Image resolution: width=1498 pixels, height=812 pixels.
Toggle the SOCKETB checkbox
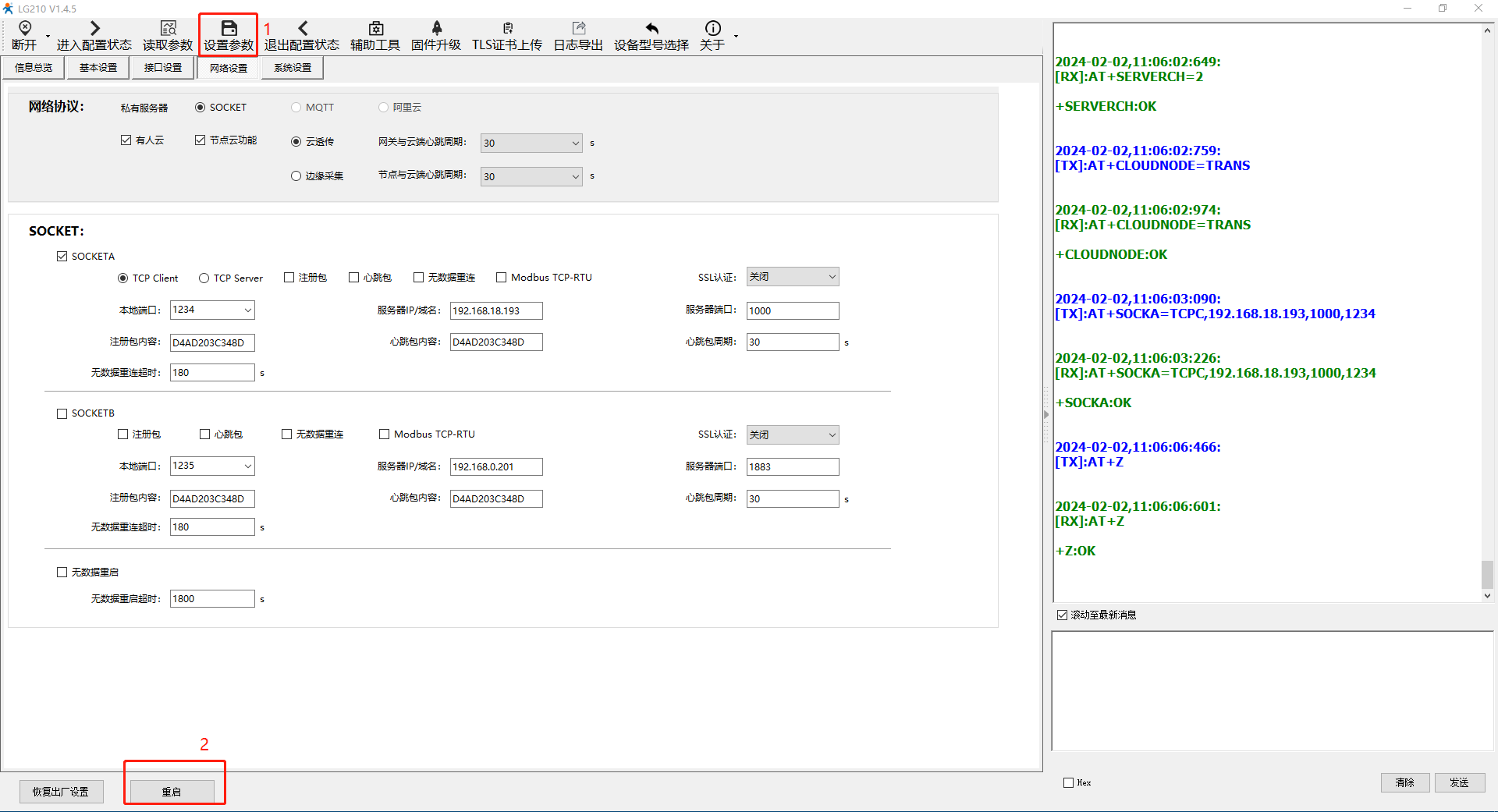(62, 413)
